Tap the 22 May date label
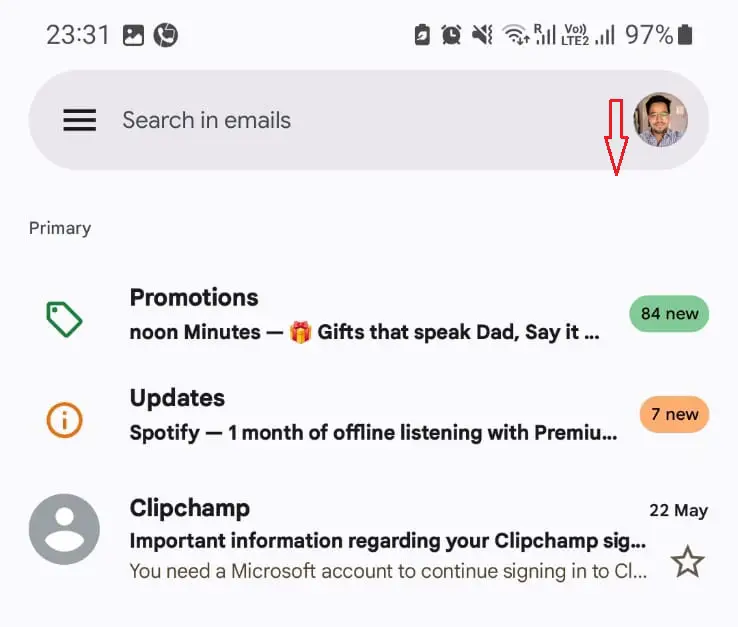This screenshot has height=627, width=738. coord(678,510)
